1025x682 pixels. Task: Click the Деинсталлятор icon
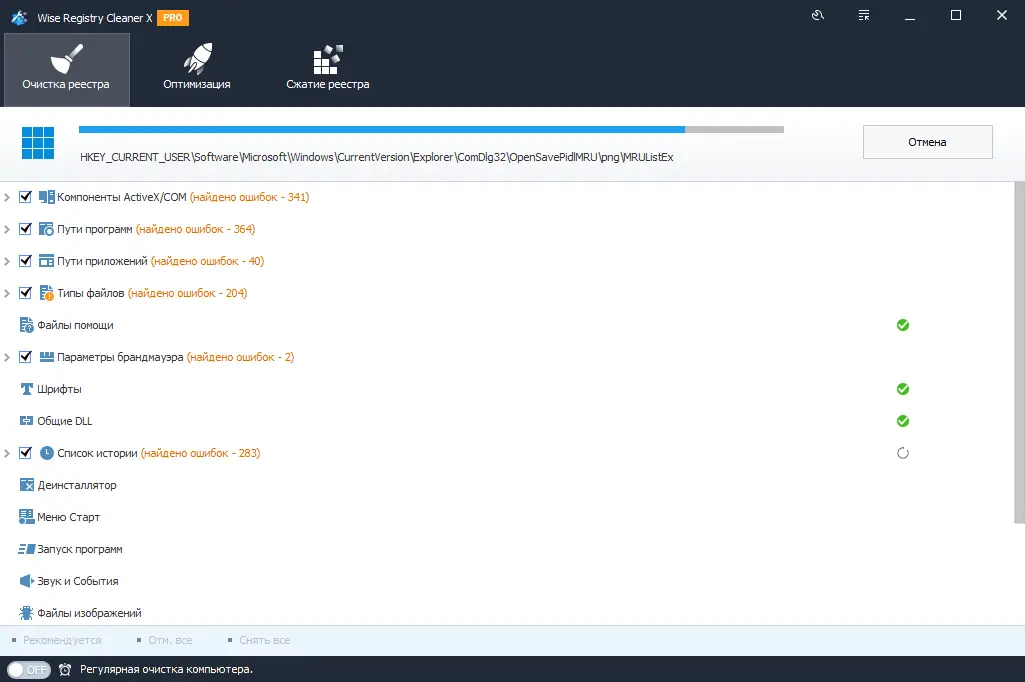pos(27,485)
